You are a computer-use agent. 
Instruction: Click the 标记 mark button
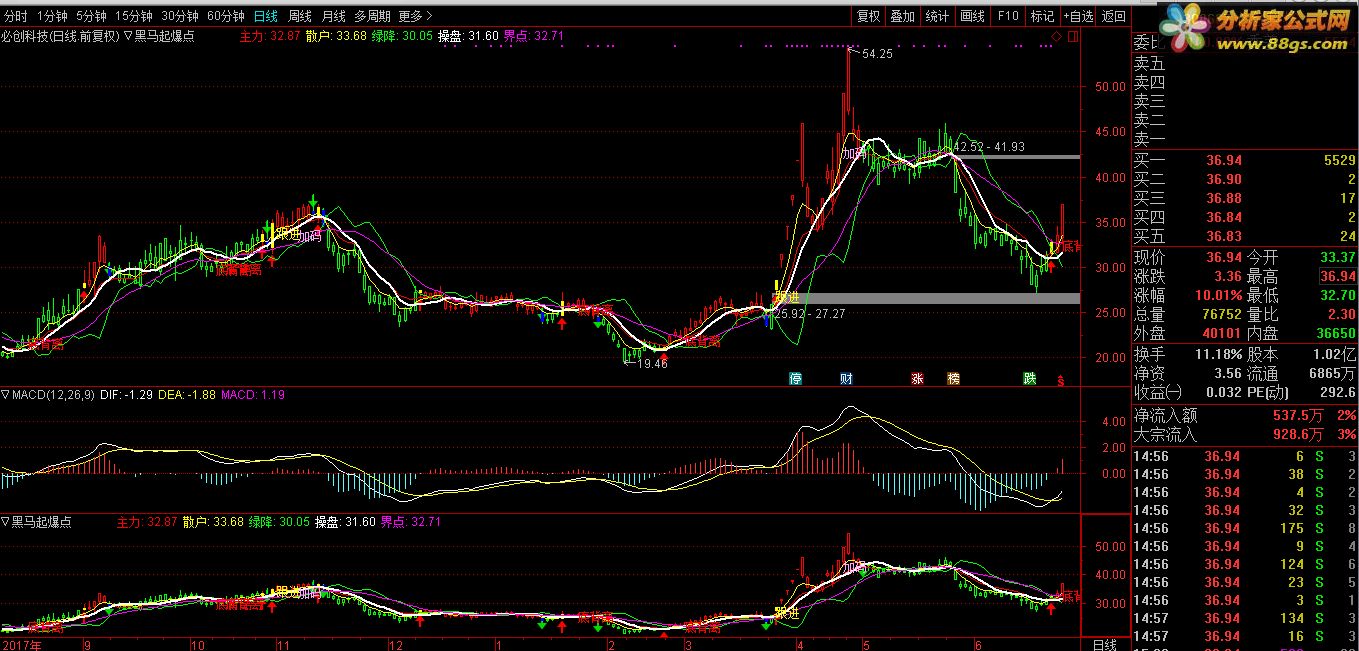(x=1043, y=16)
